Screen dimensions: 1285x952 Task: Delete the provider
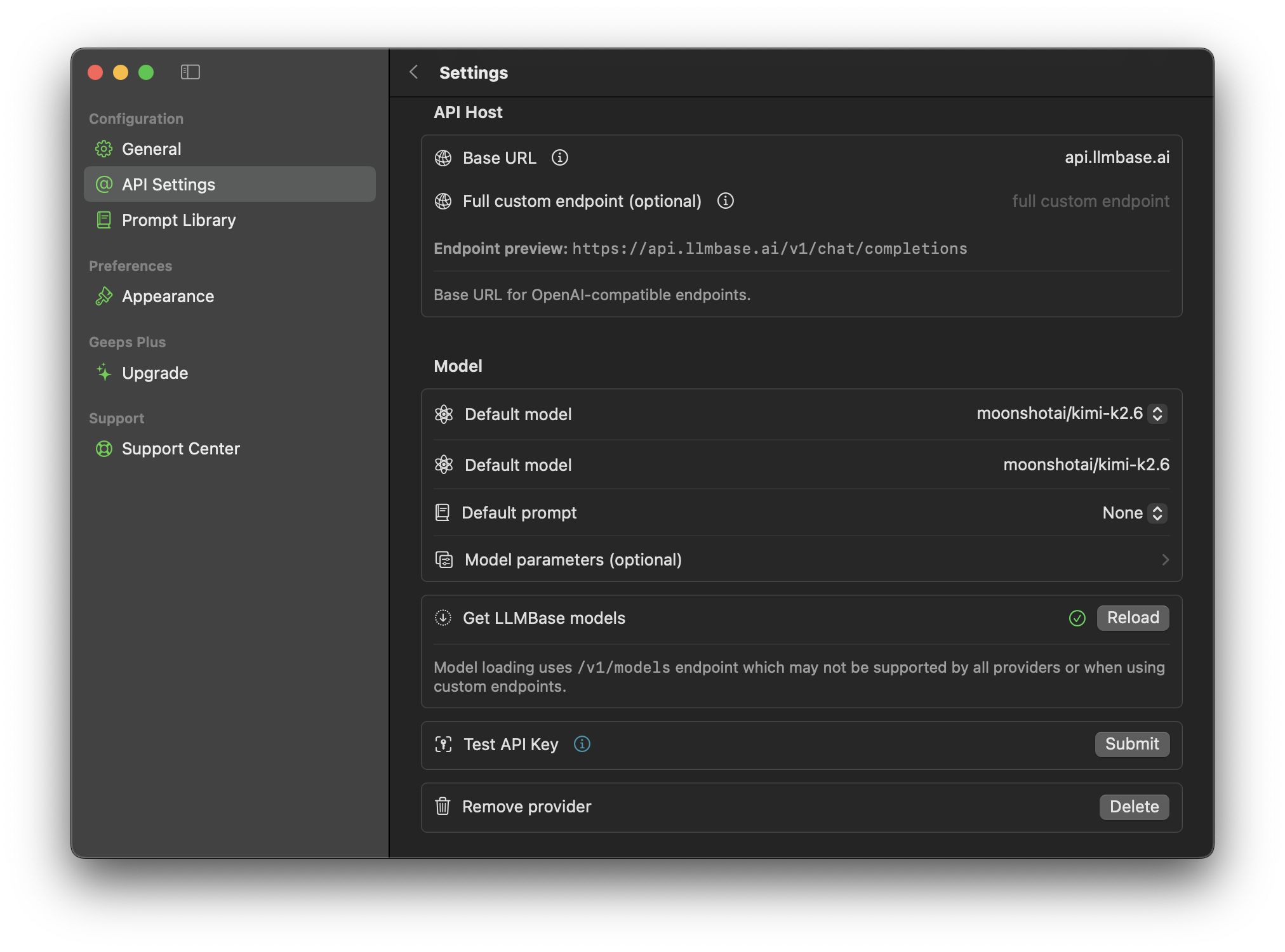[1134, 807]
